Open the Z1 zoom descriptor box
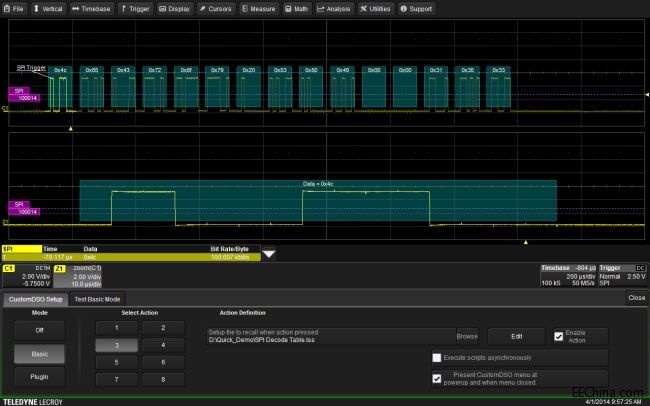The height and width of the screenshot is (406, 650). pyautogui.click(x=78, y=276)
